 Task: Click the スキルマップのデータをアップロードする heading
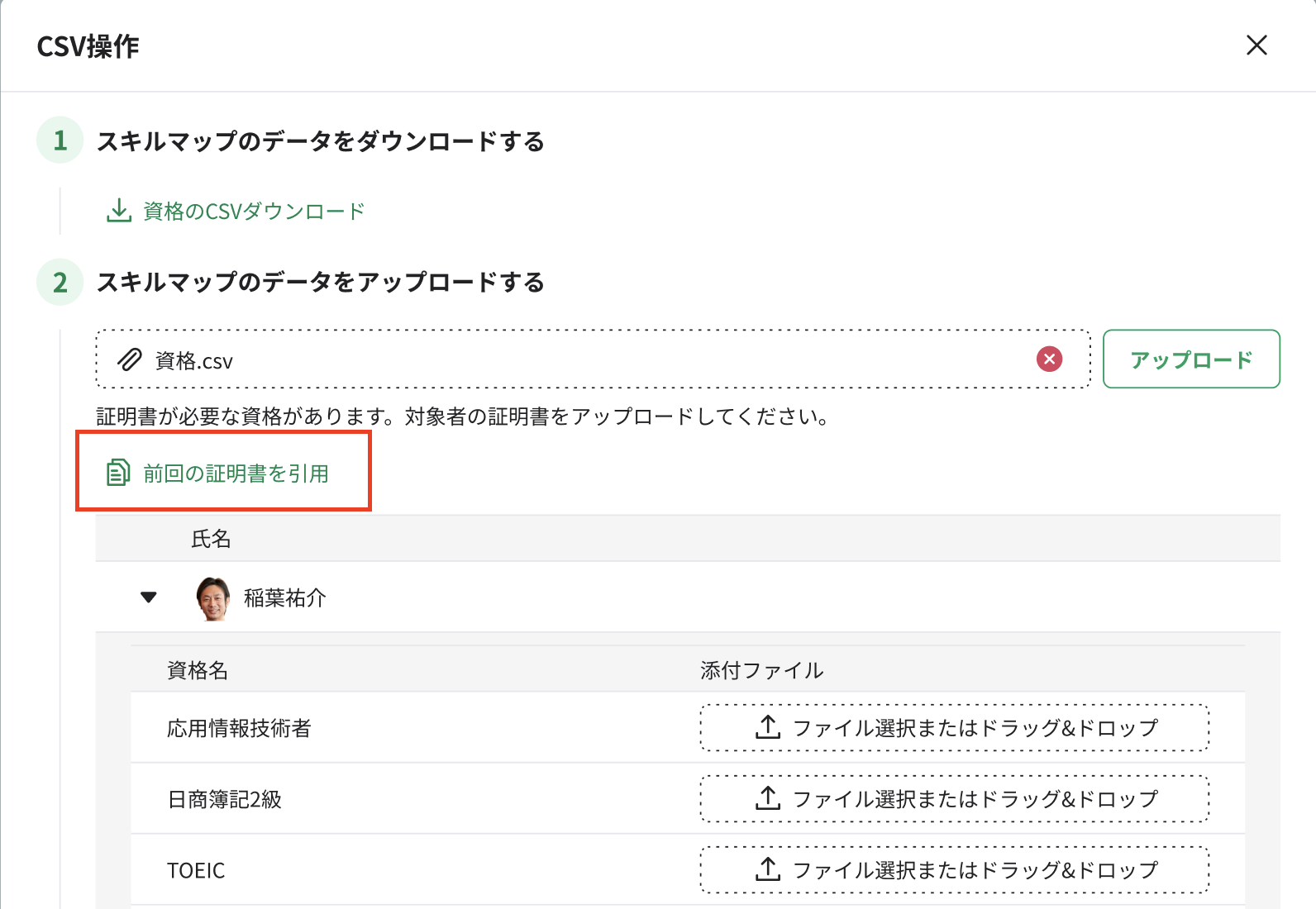[x=321, y=282]
